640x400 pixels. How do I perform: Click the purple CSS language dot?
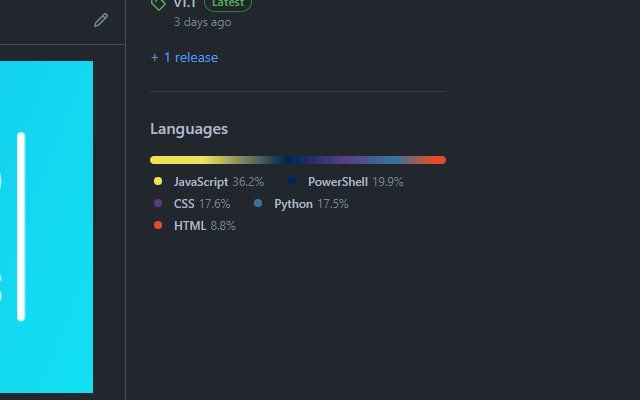point(158,204)
